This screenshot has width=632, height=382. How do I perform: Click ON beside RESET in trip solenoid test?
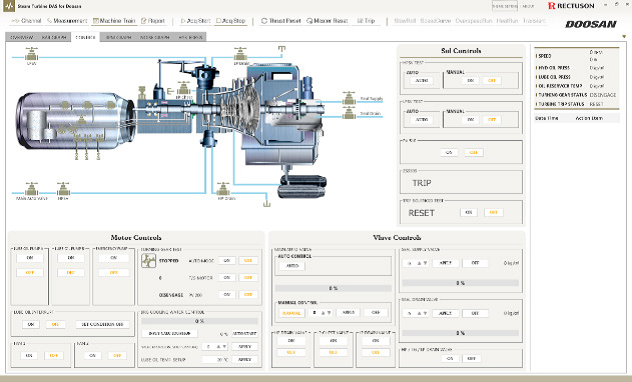pyautogui.click(x=469, y=212)
